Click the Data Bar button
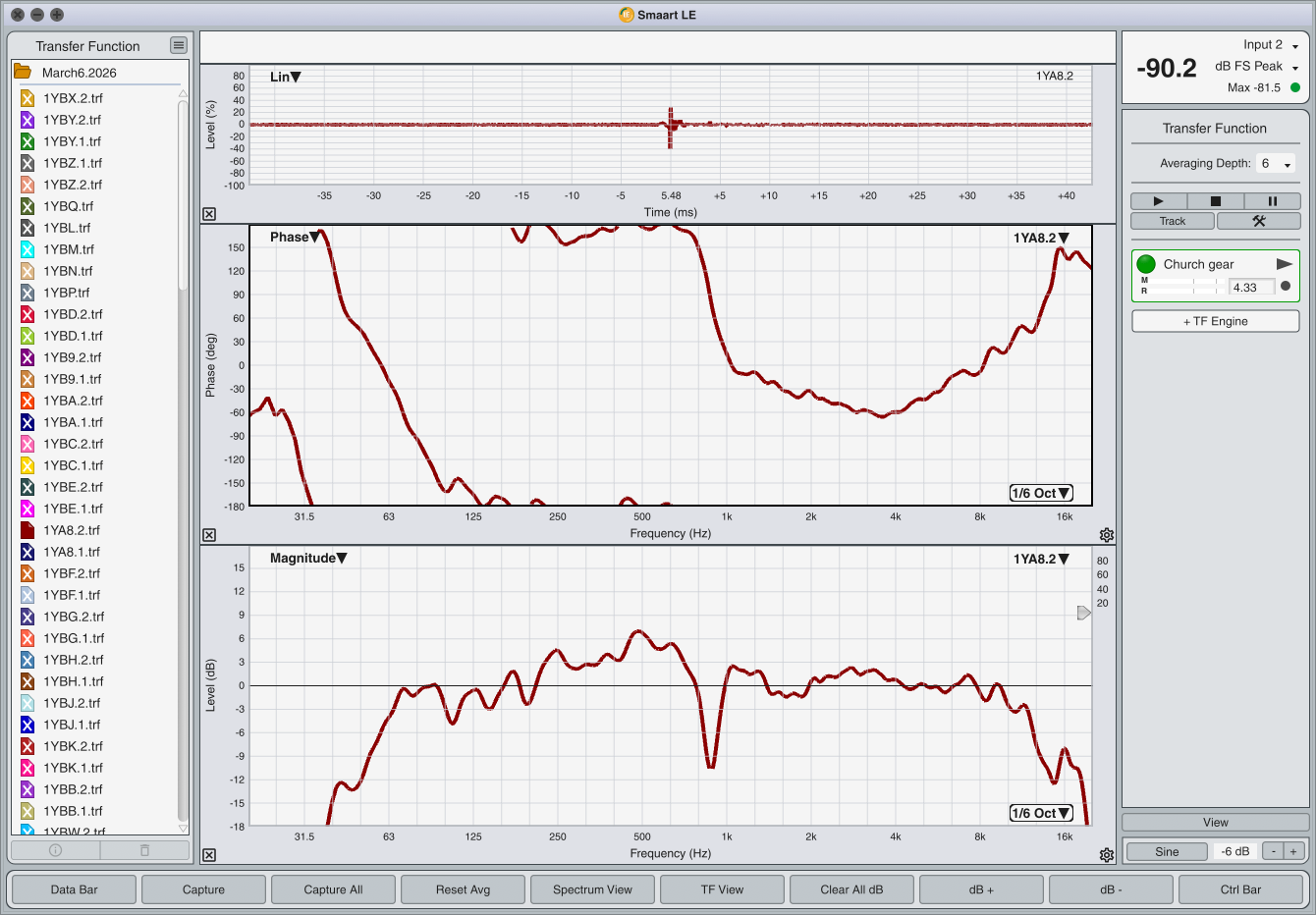The image size is (1316, 915). (75, 889)
